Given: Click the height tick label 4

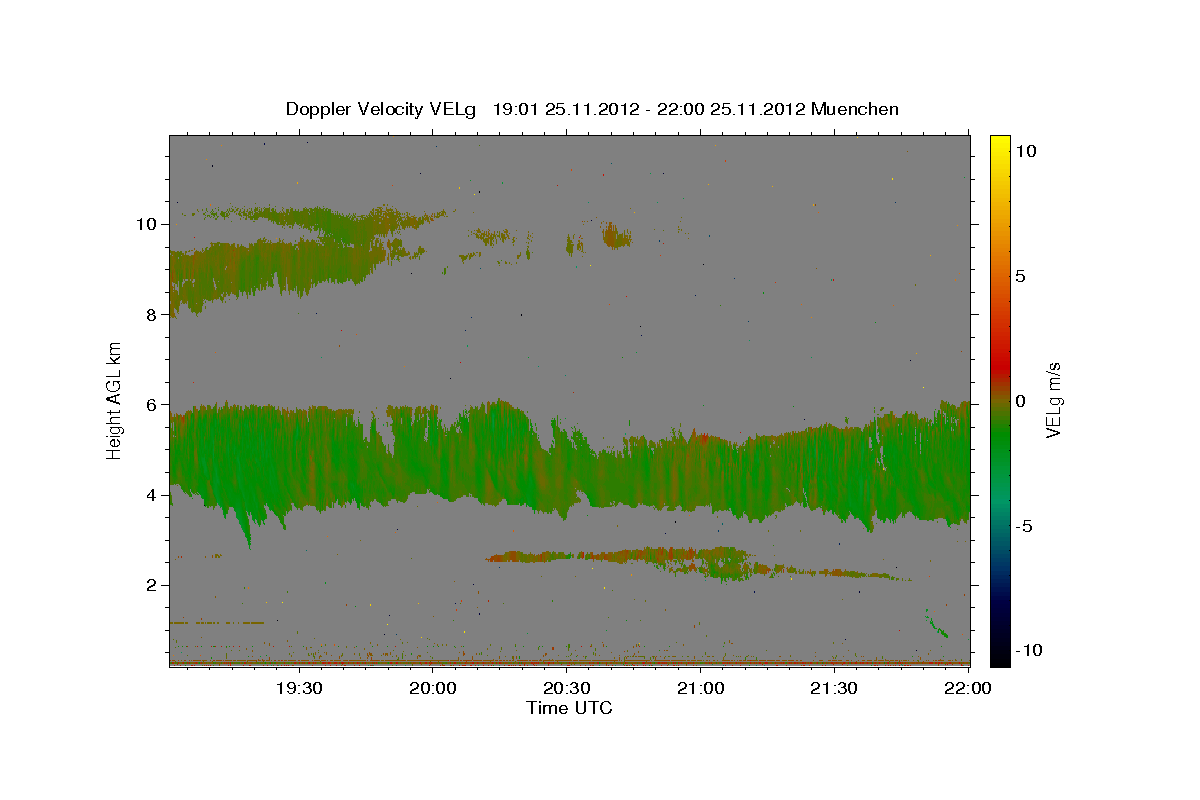Looking at the screenshot, I should pyautogui.click(x=154, y=495).
